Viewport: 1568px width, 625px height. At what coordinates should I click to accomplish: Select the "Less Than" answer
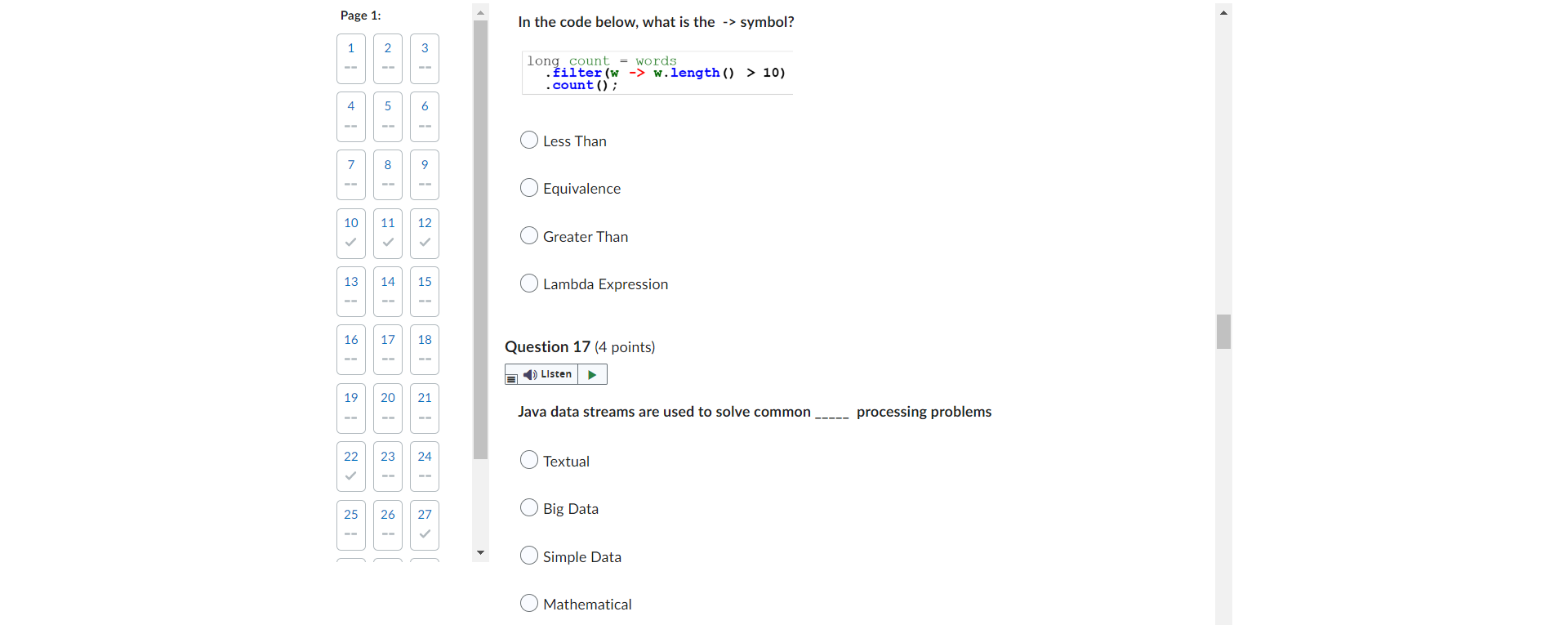pyautogui.click(x=528, y=140)
